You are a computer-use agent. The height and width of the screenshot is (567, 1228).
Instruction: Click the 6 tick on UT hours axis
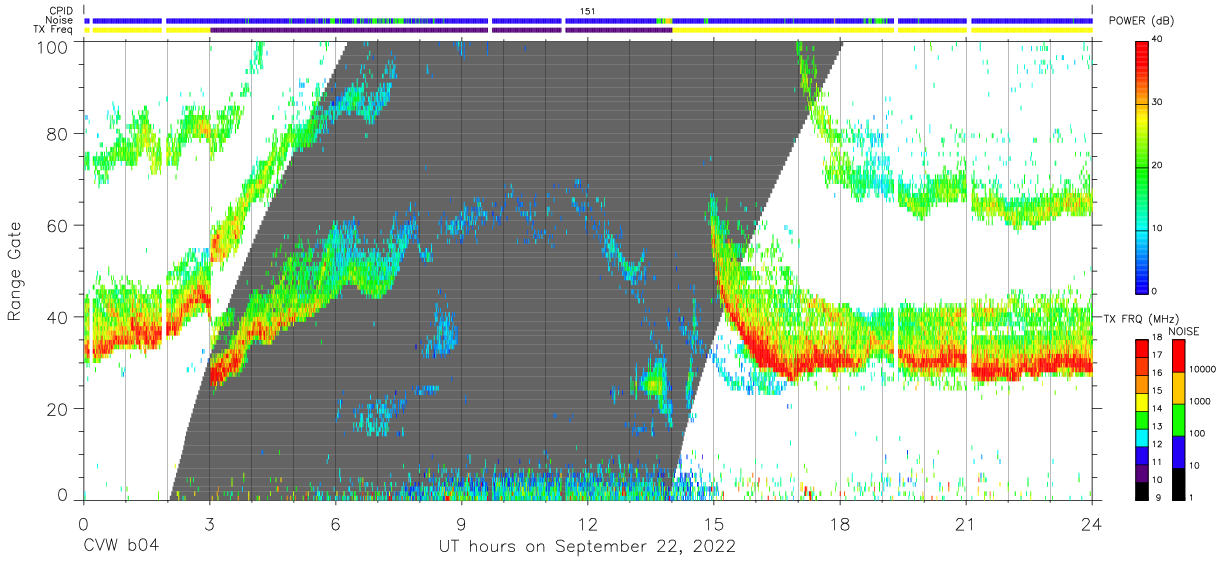click(335, 523)
